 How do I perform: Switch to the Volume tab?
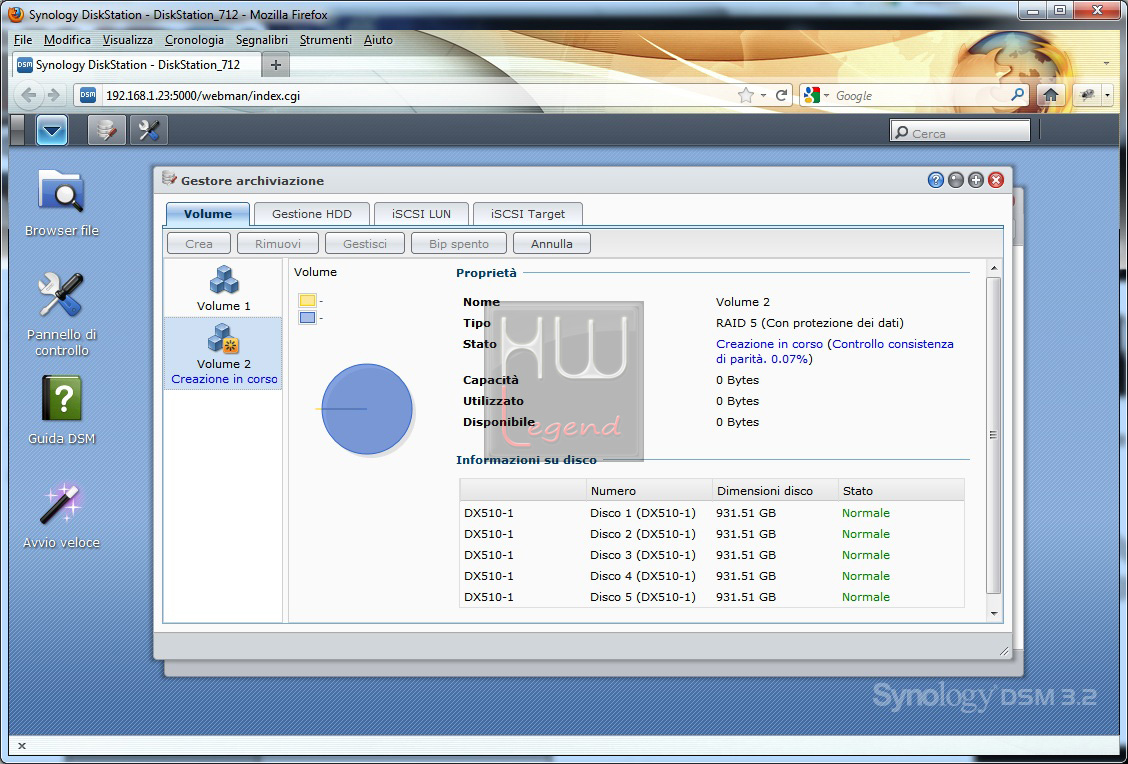(x=208, y=214)
